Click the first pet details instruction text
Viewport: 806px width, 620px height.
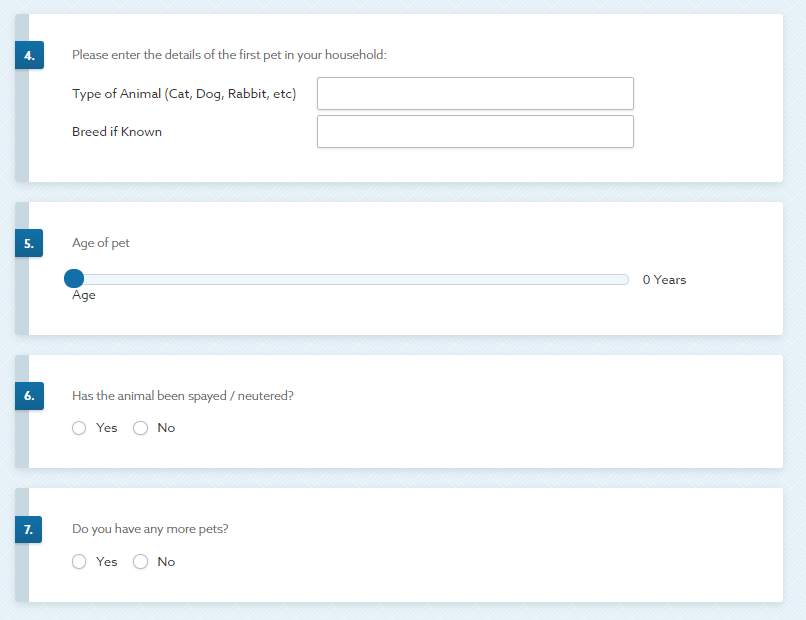click(229, 55)
